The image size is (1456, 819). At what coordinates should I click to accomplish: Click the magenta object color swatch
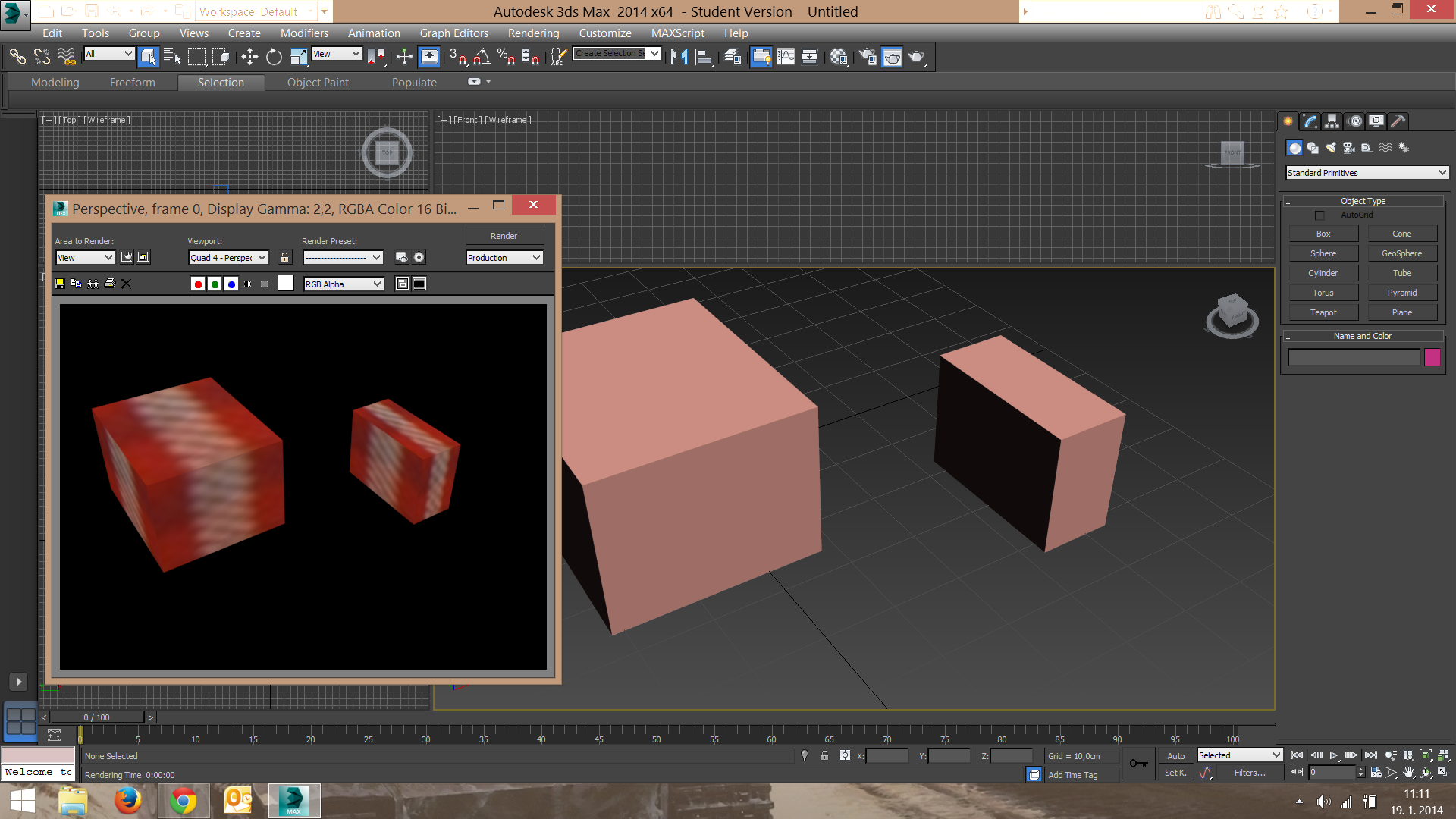click(x=1432, y=357)
